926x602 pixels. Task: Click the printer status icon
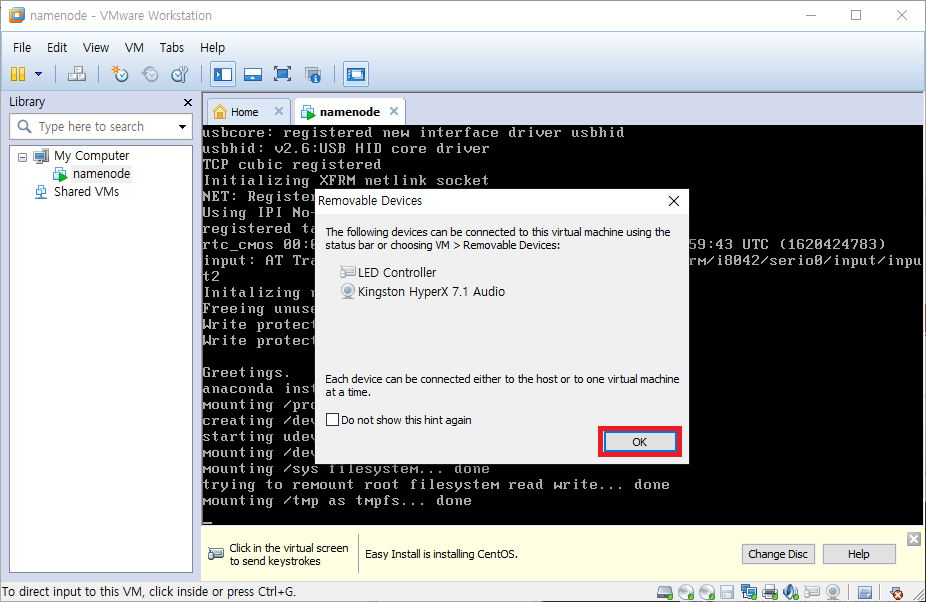tap(770, 592)
